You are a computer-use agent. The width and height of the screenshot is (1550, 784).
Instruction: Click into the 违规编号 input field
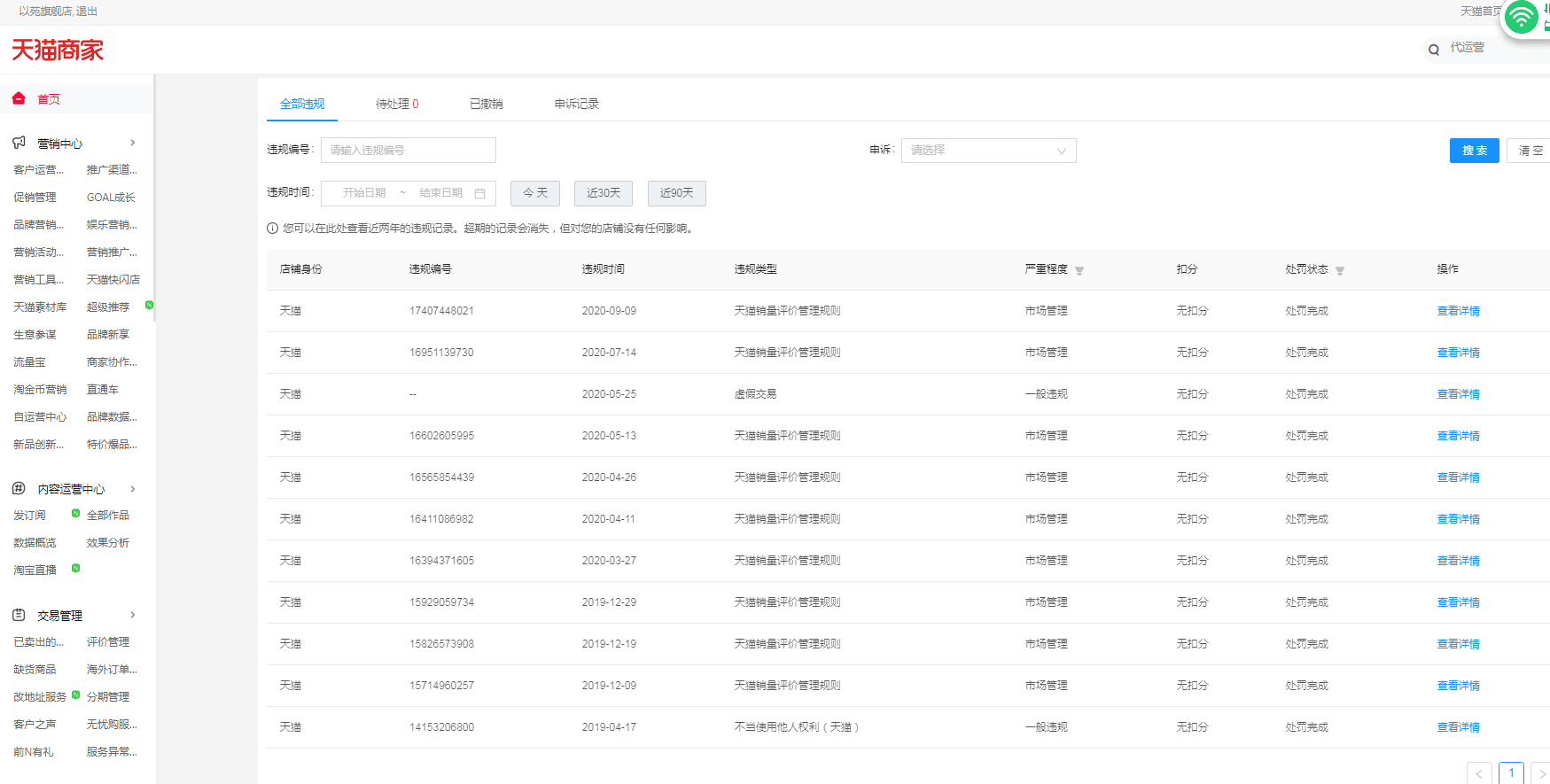[x=409, y=151]
